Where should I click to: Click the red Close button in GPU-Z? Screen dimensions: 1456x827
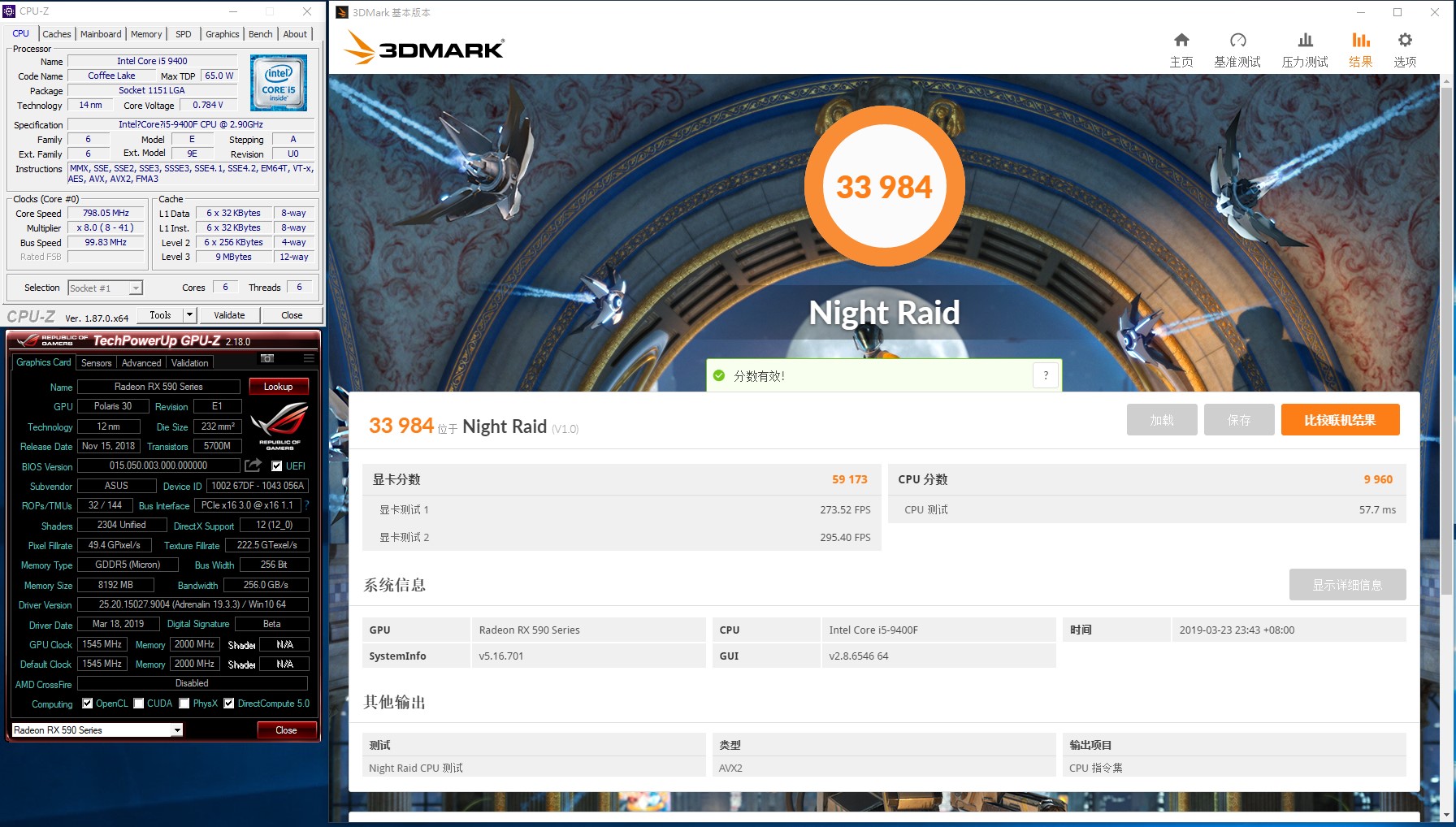pyautogui.click(x=286, y=730)
